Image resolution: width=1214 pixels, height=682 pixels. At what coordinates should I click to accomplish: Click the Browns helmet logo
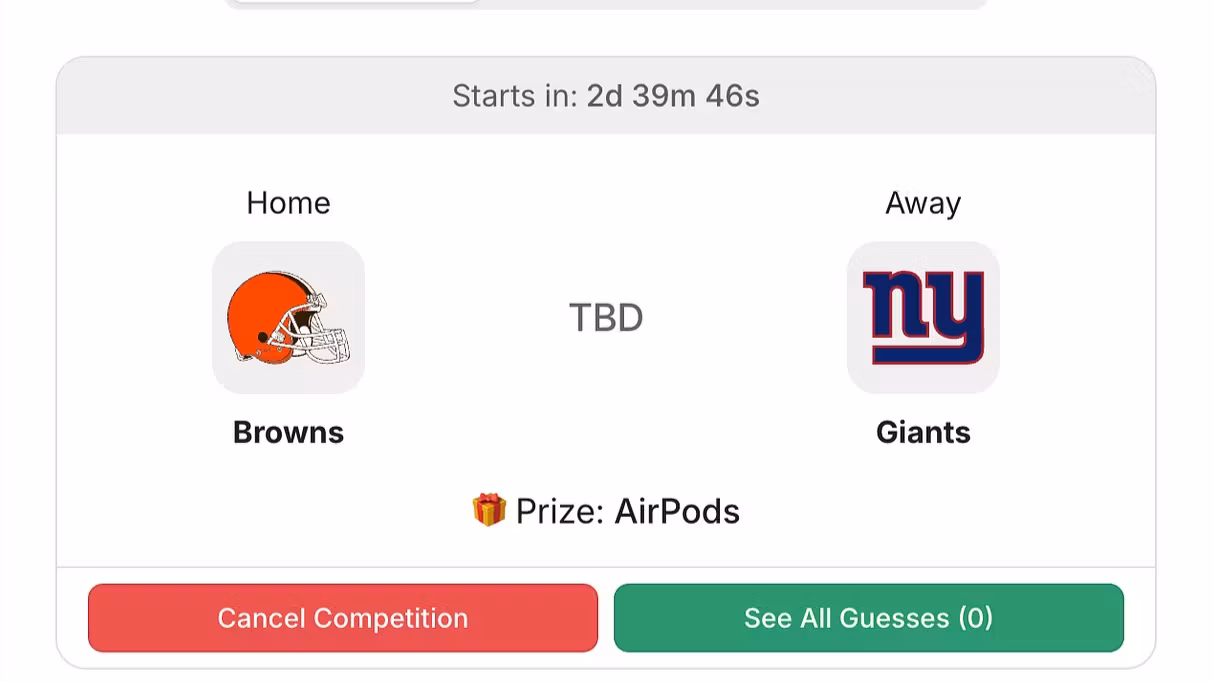coord(288,317)
